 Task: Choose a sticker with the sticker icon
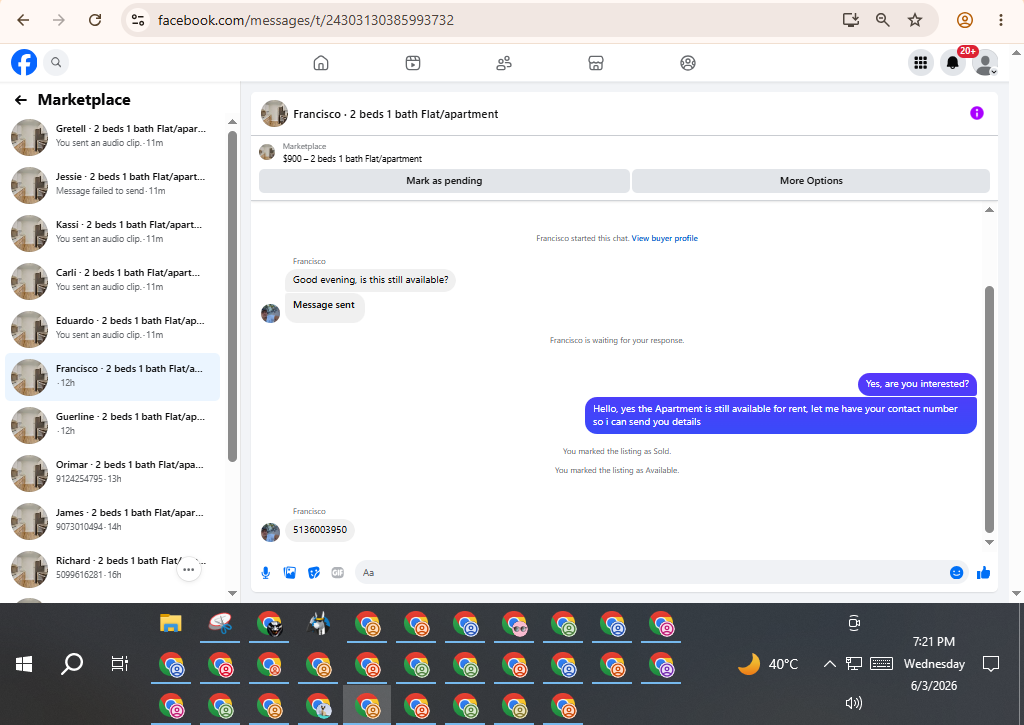coord(314,573)
